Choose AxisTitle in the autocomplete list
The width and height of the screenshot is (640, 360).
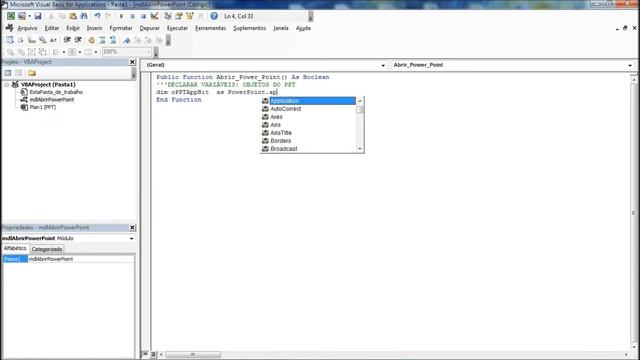pyautogui.click(x=309, y=133)
